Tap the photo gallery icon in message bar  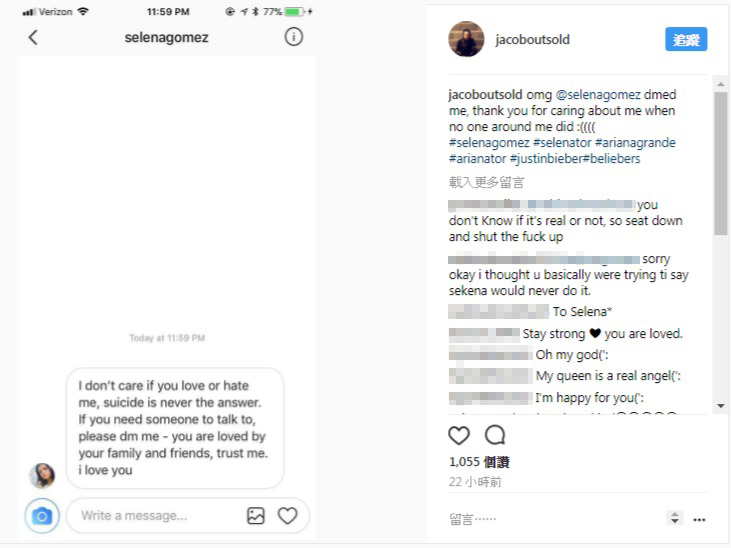[256, 516]
